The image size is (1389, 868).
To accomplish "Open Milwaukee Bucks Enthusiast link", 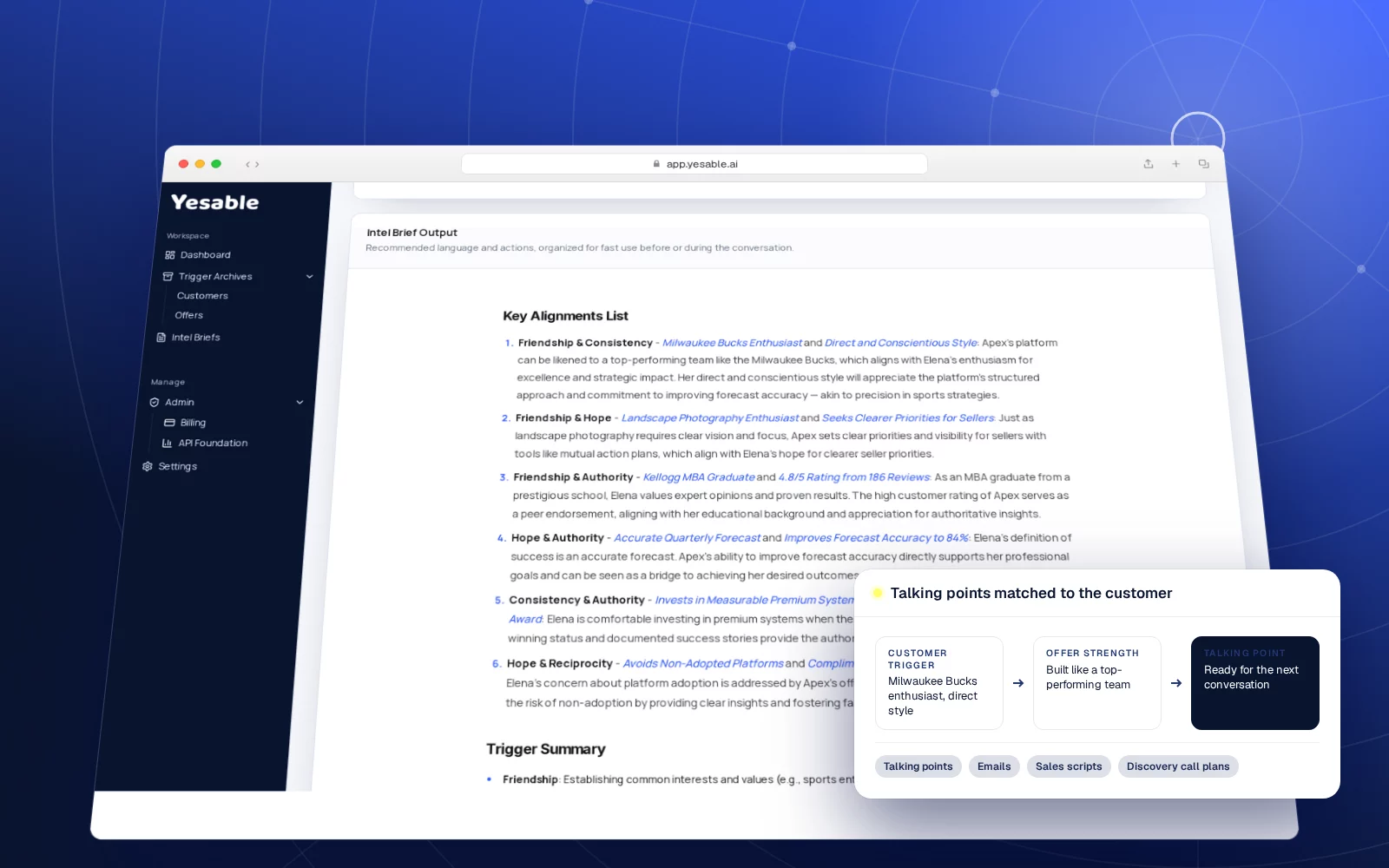I will [733, 343].
